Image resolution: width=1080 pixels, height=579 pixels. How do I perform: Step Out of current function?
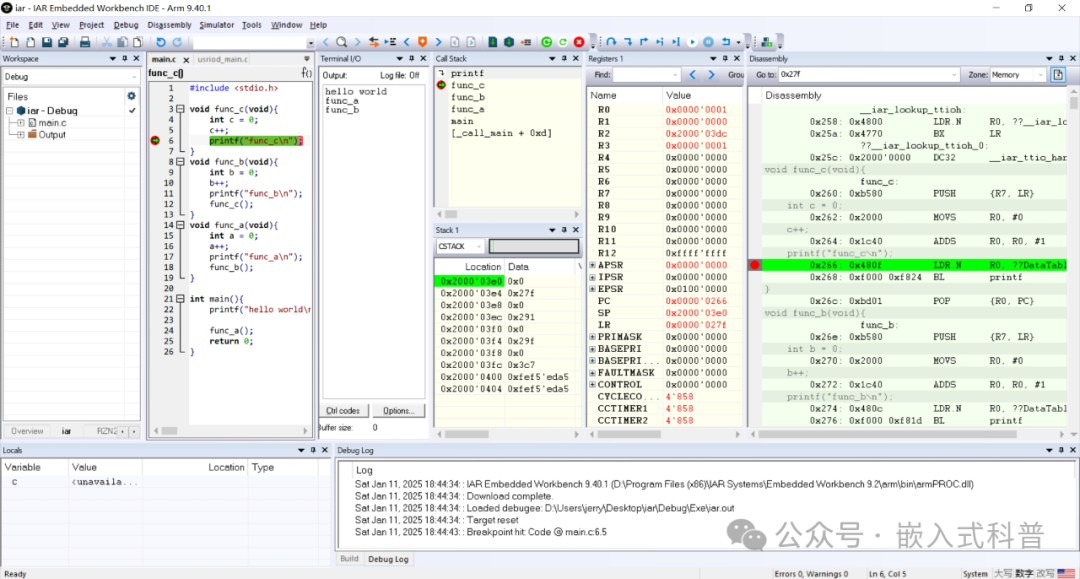pos(643,42)
